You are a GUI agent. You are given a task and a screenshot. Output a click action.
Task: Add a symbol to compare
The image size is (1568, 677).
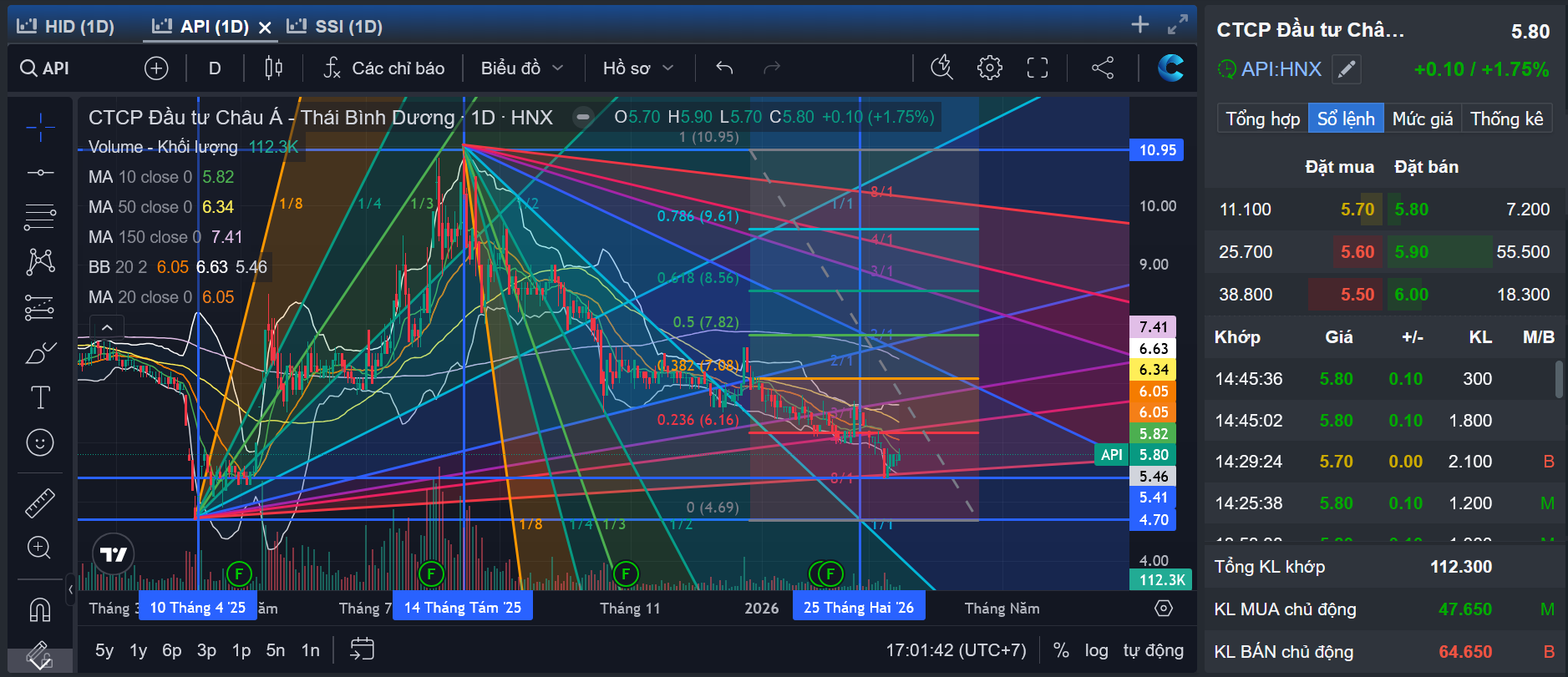(156, 68)
